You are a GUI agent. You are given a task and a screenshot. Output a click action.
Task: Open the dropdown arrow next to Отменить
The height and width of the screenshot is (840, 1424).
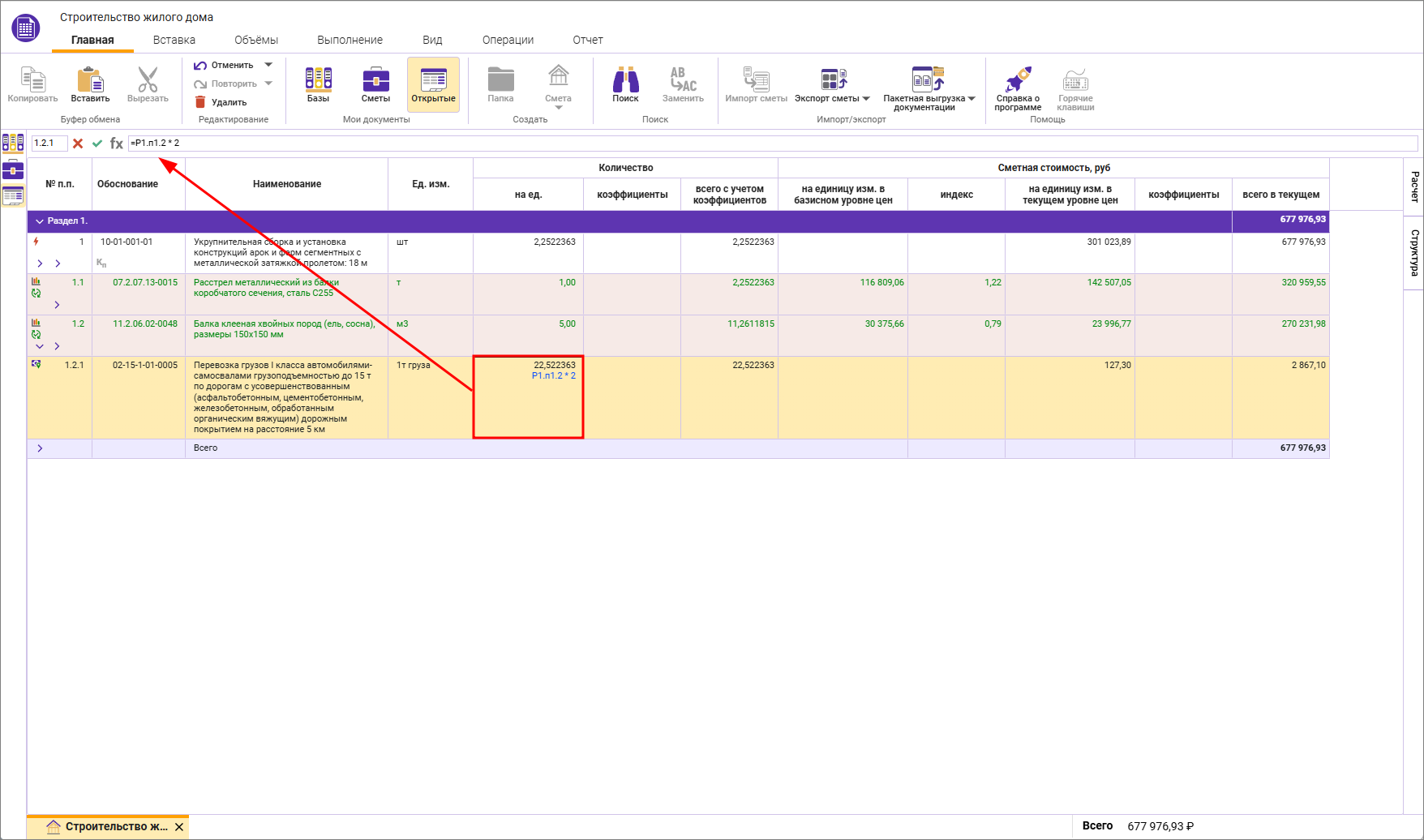pos(268,65)
